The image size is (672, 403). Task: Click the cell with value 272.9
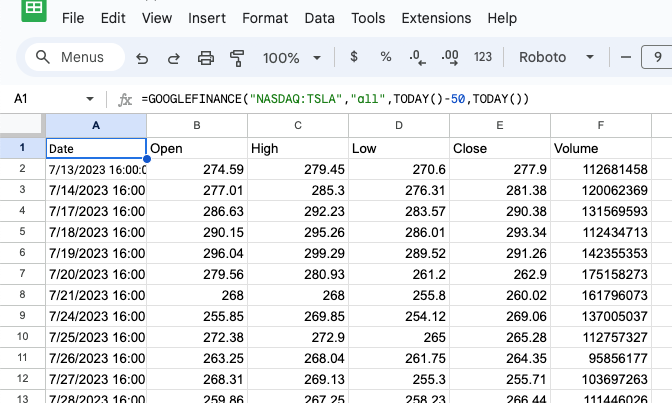click(x=298, y=337)
